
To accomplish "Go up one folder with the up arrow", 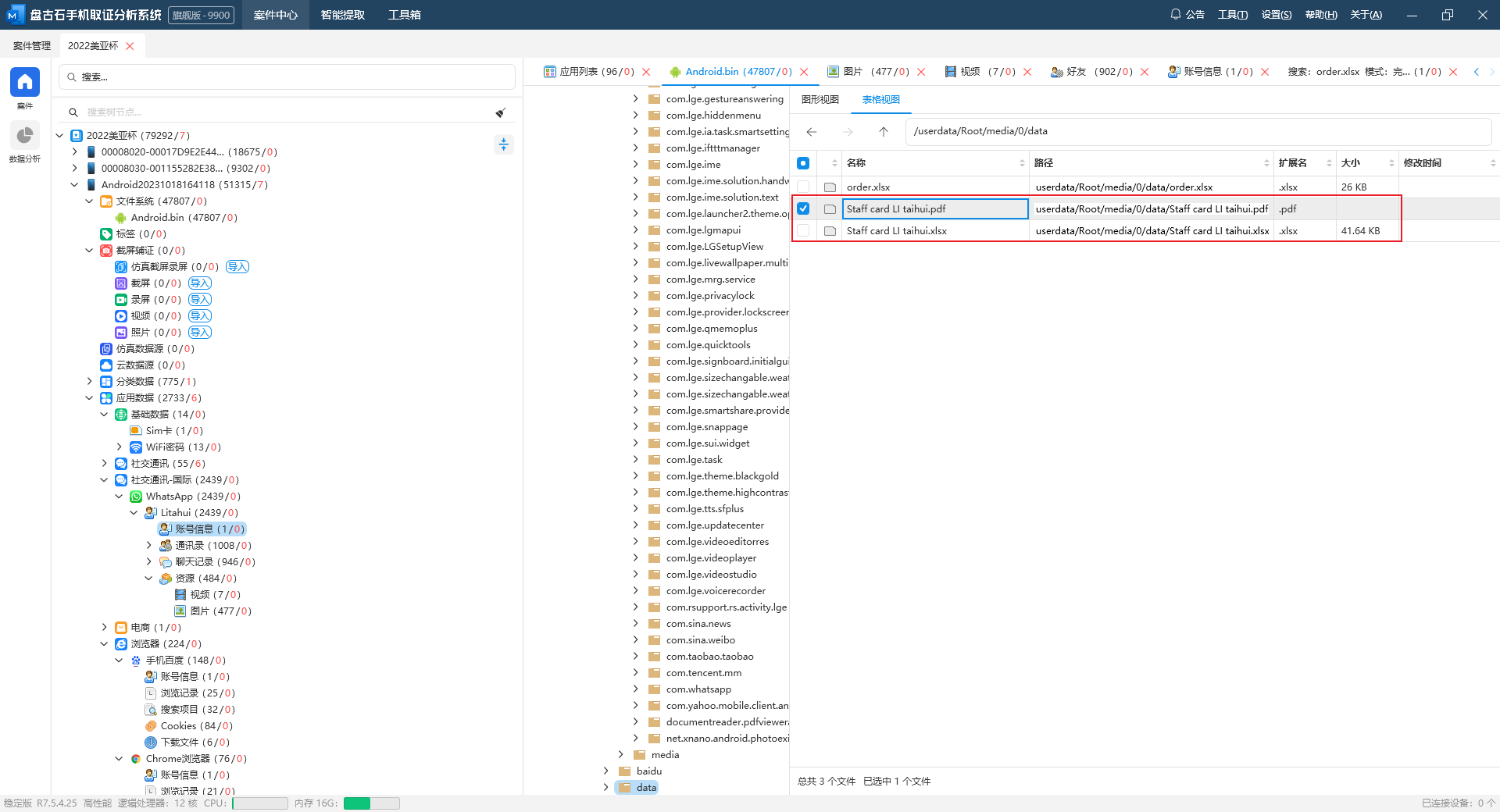I will 883,132.
